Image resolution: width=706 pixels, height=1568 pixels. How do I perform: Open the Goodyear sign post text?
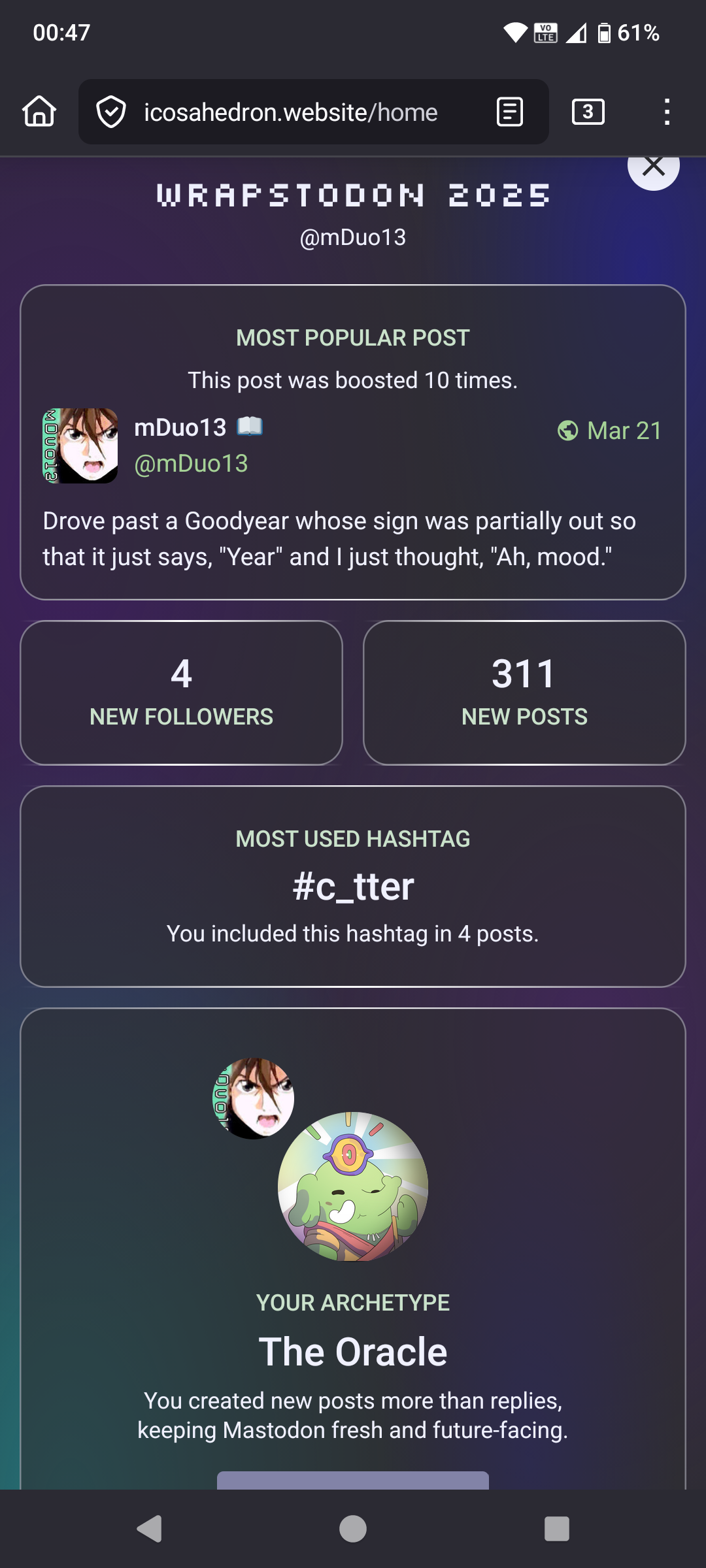point(339,539)
